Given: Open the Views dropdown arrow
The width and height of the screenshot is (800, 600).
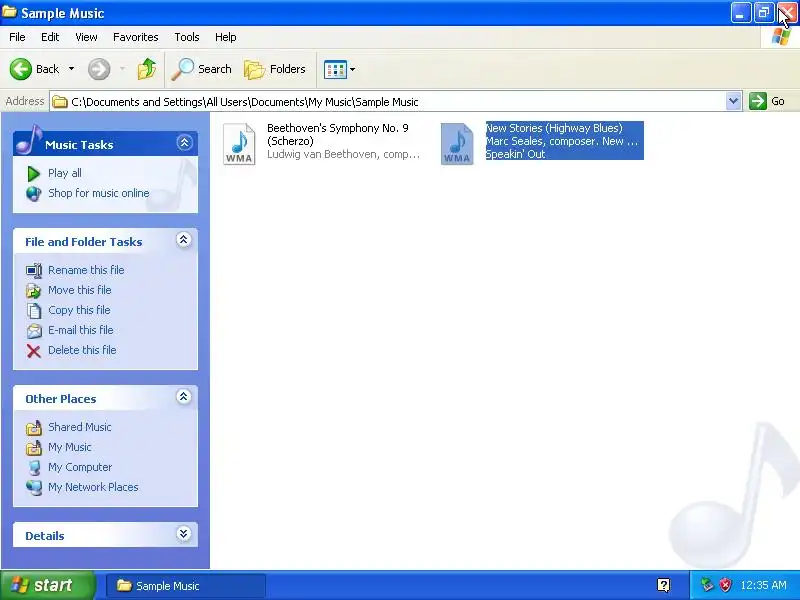Looking at the screenshot, I should (x=352, y=69).
